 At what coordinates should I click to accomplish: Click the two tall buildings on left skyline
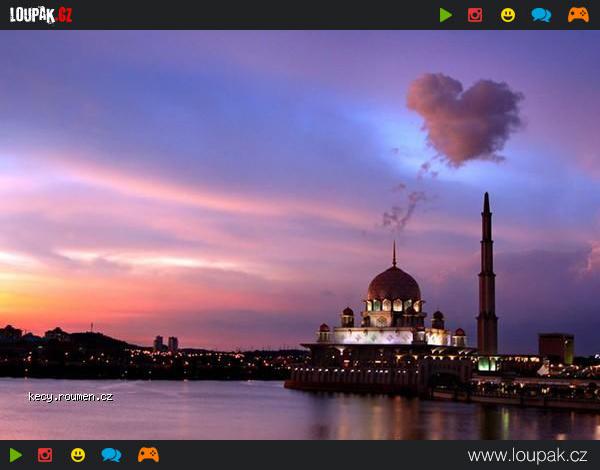[x=166, y=343]
